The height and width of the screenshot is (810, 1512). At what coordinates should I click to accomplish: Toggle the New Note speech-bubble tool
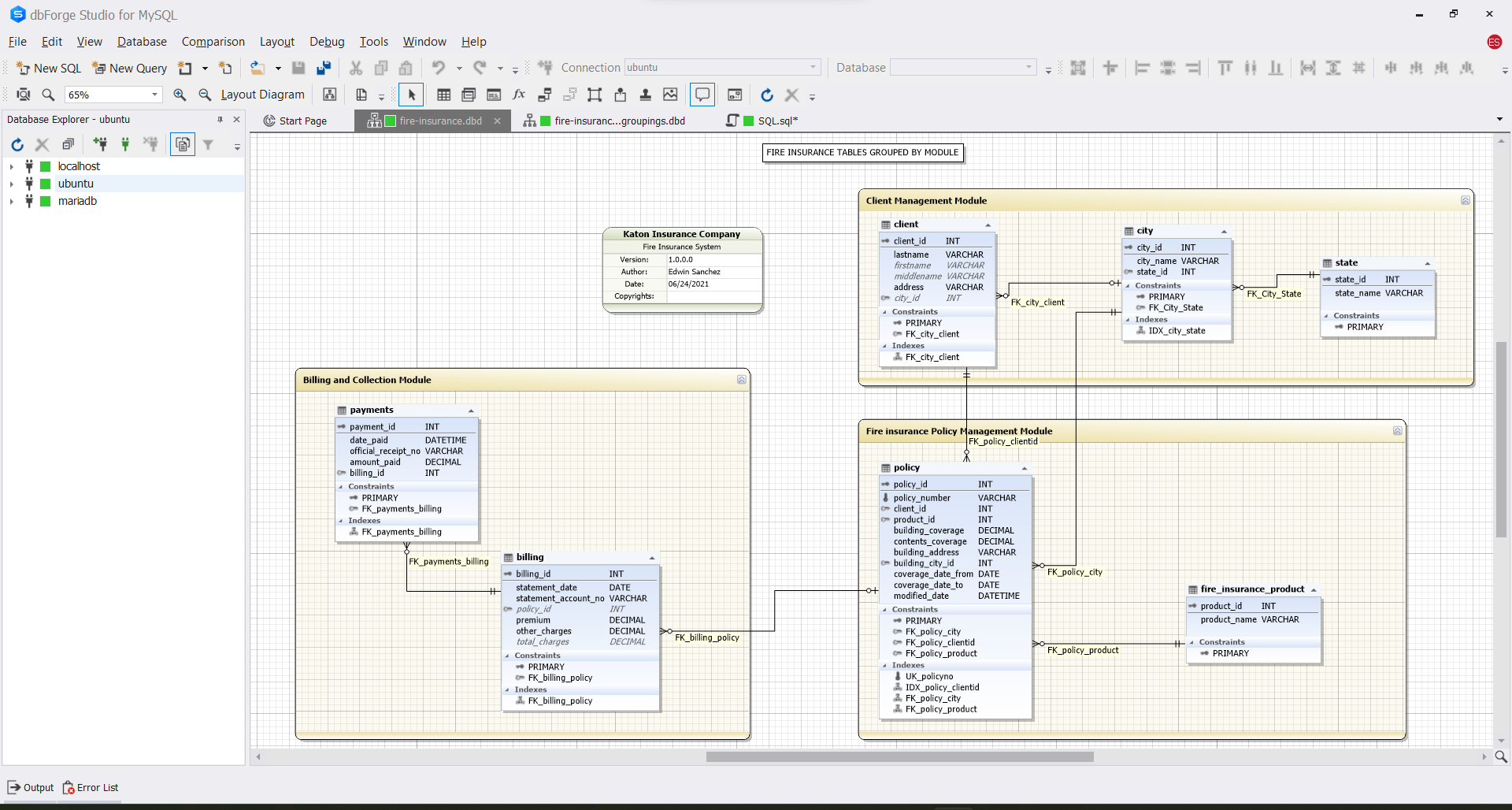702,95
